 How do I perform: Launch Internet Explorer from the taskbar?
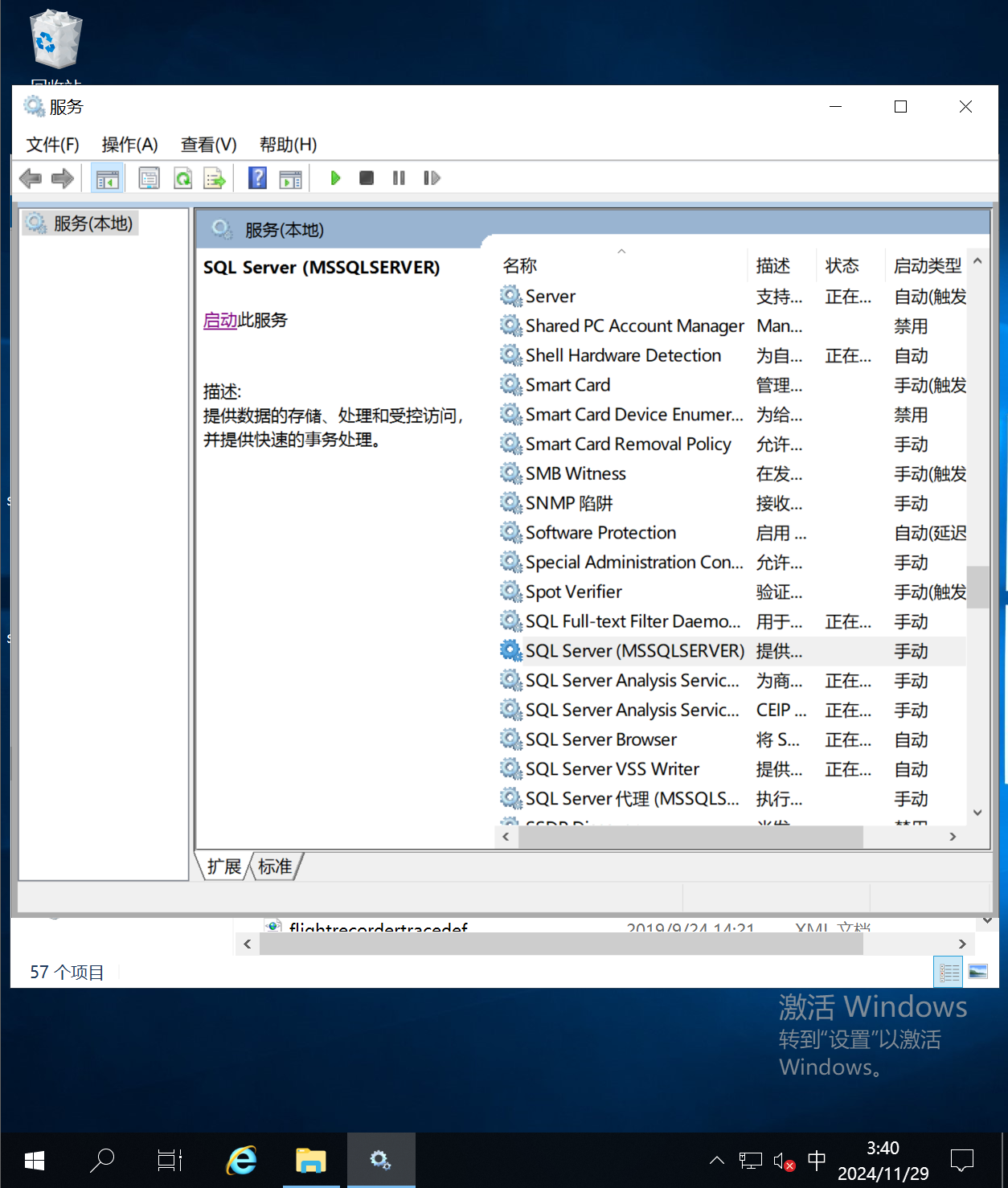coord(241,1161)
